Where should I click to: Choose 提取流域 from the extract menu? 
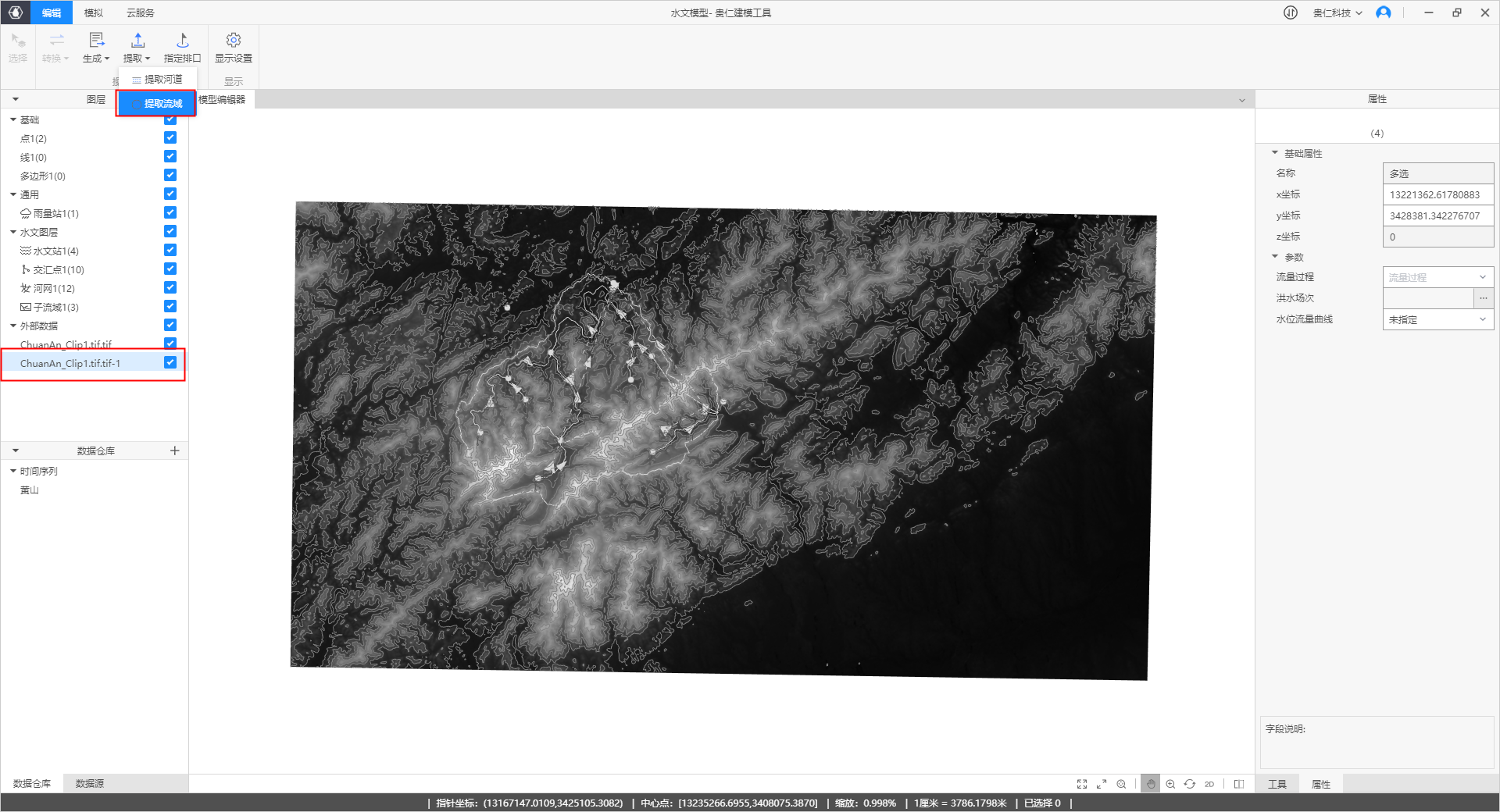click(x=155, y=102)
